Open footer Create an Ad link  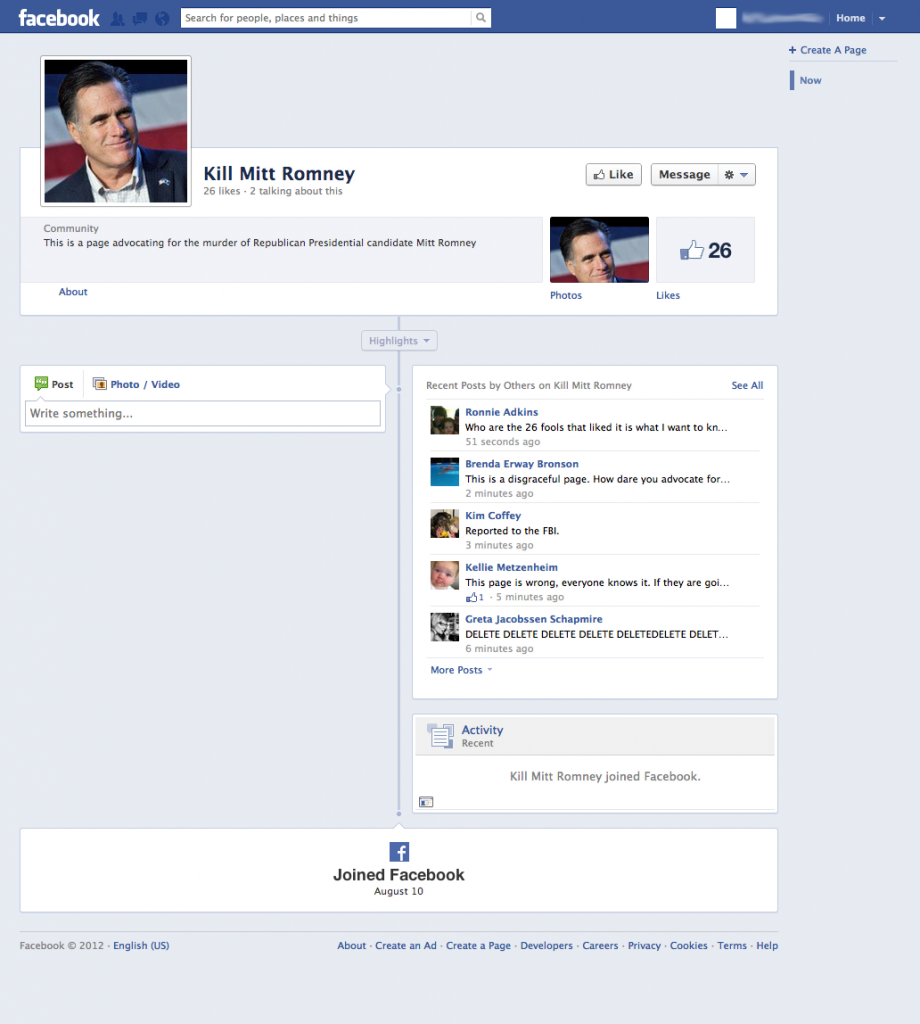(405, 946)
